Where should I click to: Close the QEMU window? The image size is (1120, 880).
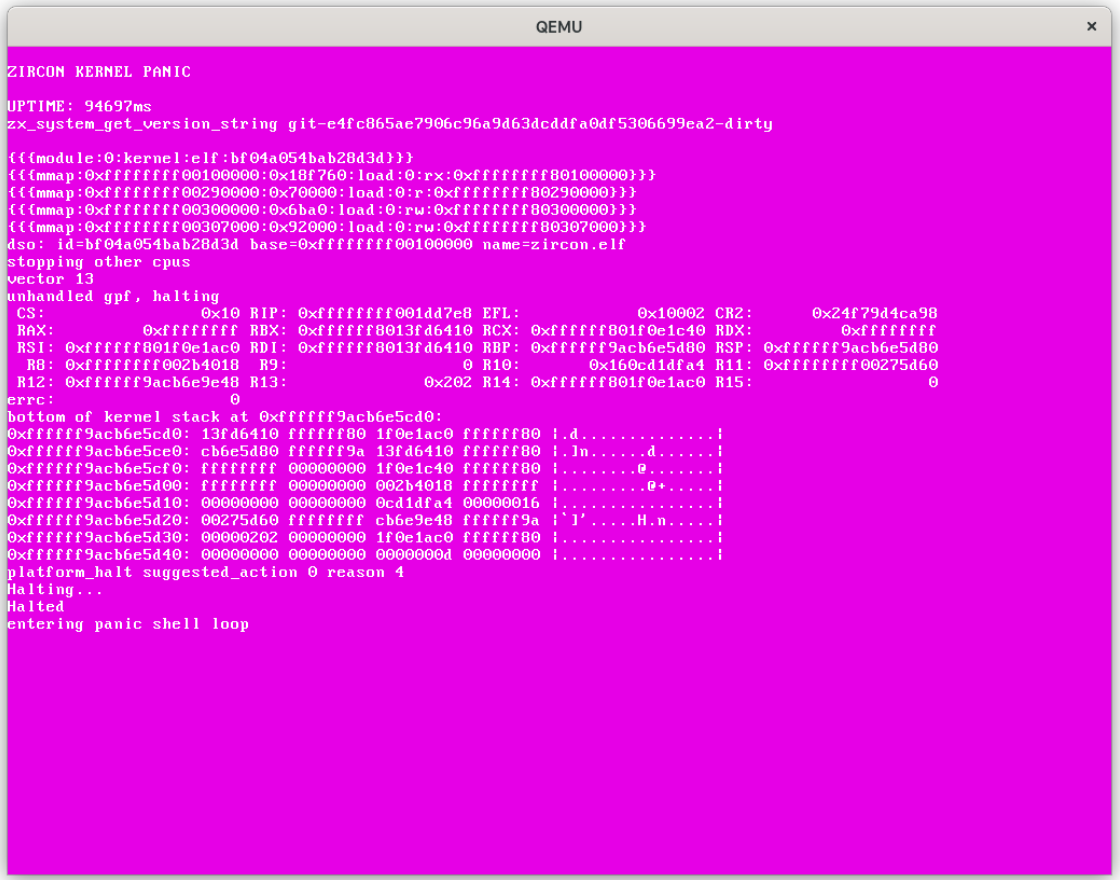pyautogui.click(x=1091, y=26)
